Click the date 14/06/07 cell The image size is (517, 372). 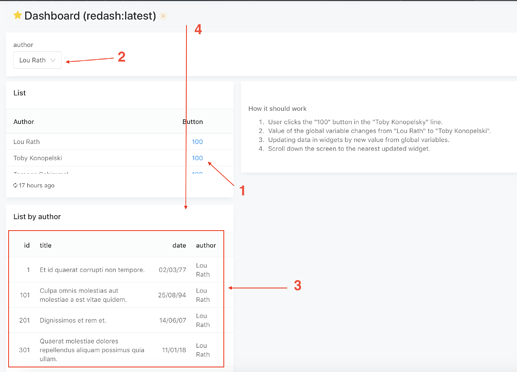tap(173, 320)
